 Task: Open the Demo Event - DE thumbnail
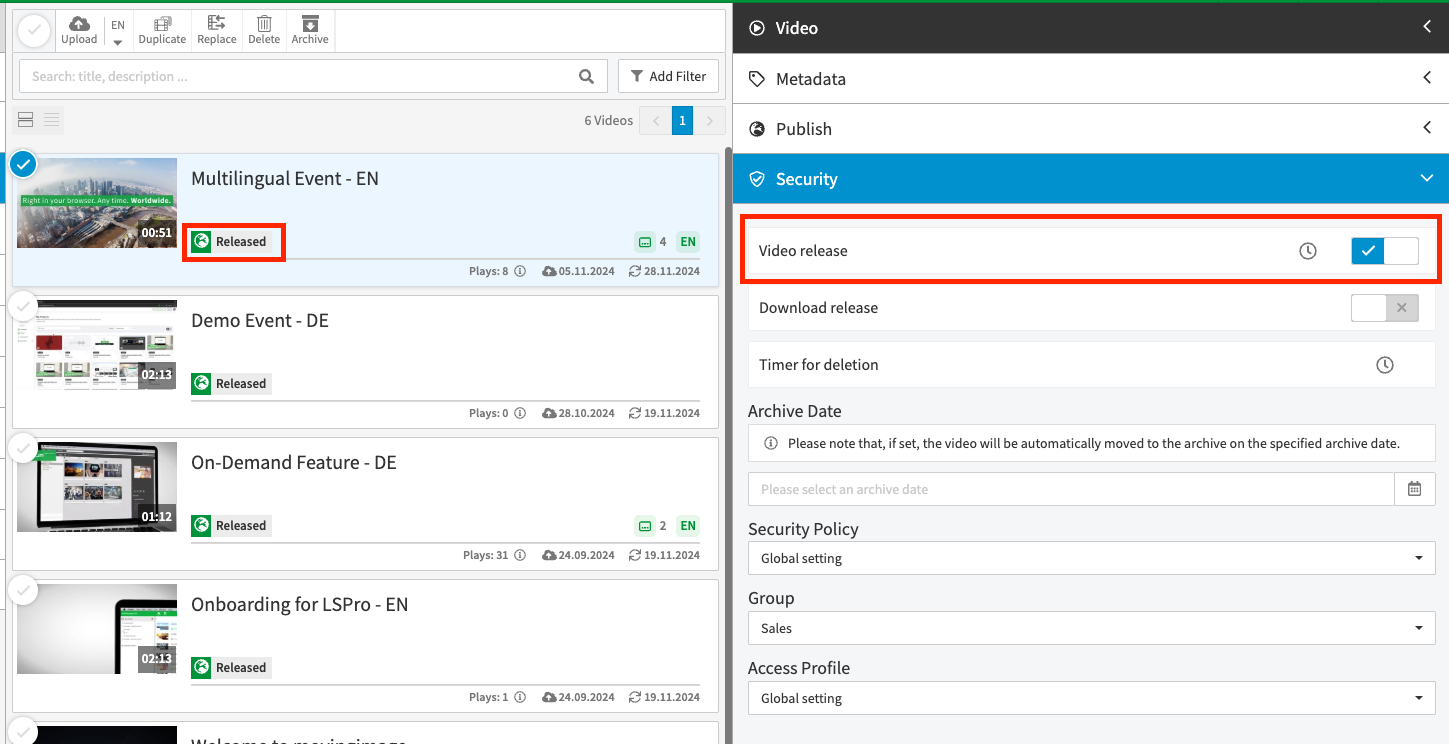(97, 345)
